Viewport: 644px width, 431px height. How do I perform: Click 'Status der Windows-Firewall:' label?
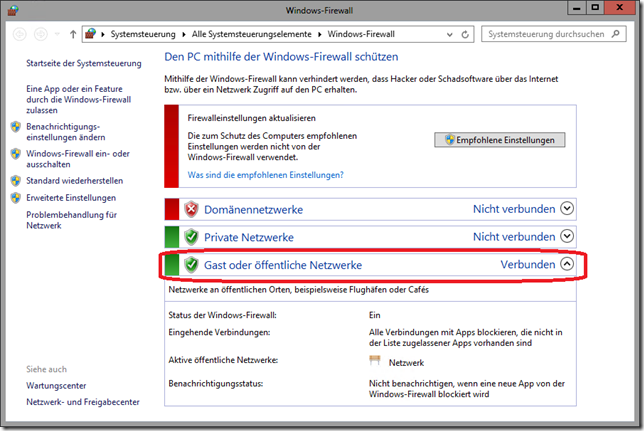pyautogui.click(x=222, y=315)
